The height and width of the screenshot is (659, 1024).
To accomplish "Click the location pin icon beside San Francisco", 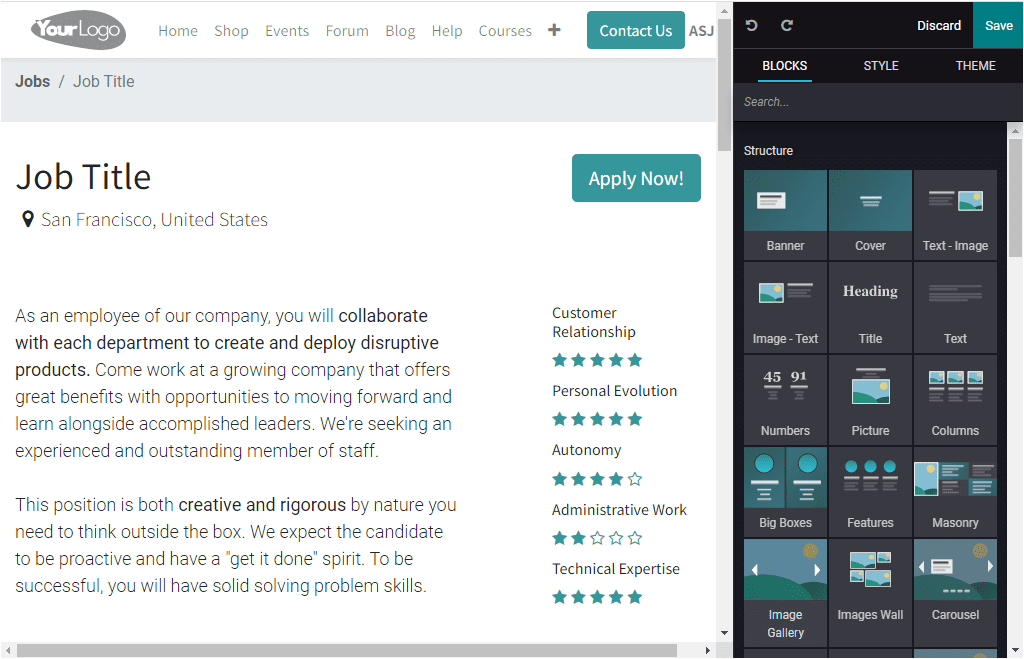I will [28, 219].
